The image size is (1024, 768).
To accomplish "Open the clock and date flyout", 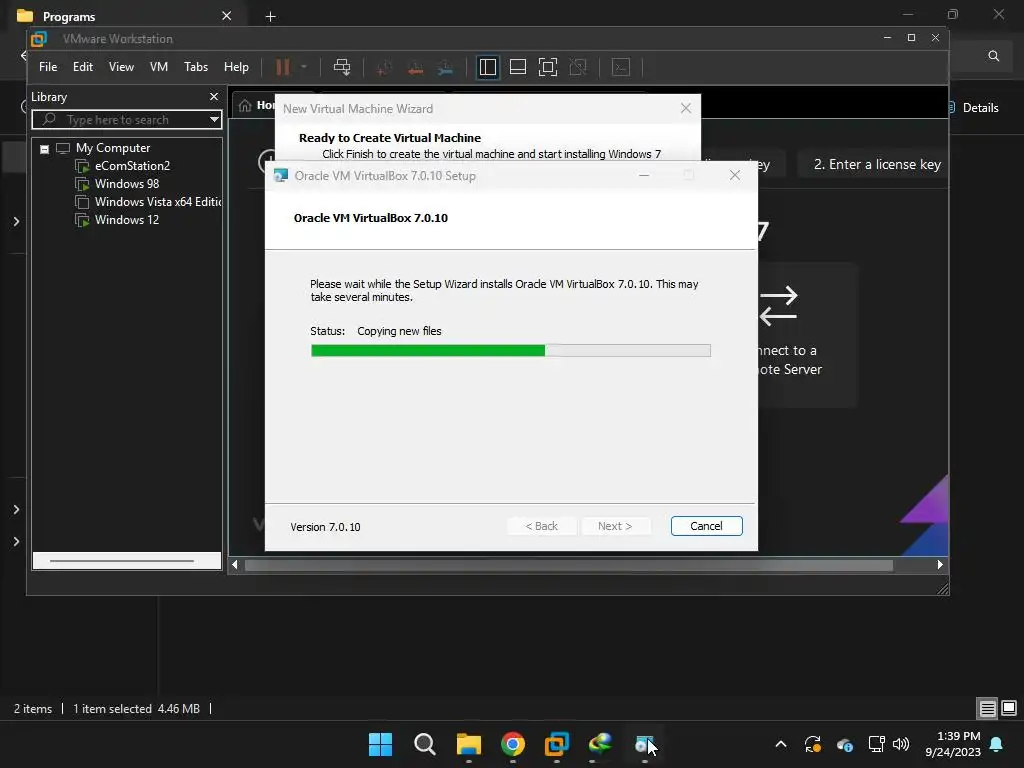I will point(953,744).
